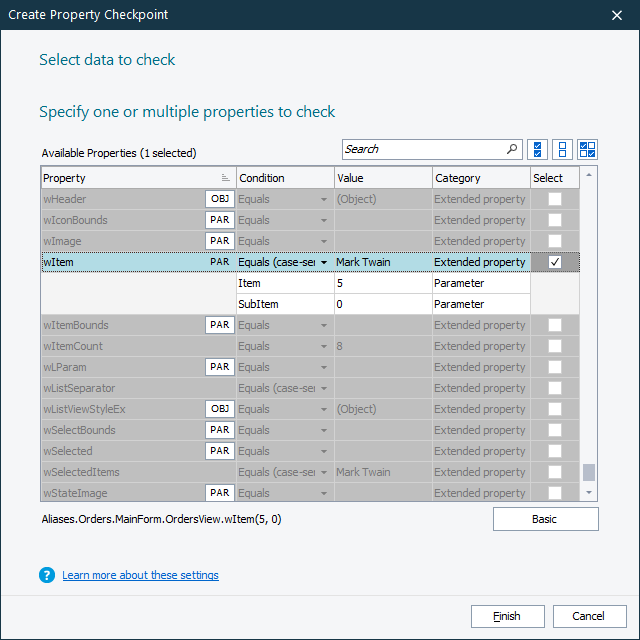Tick the wSelectedItems Select checkbox
This screenshot has width=640, height=640.
pyautogui.click(x=555, y=472)
